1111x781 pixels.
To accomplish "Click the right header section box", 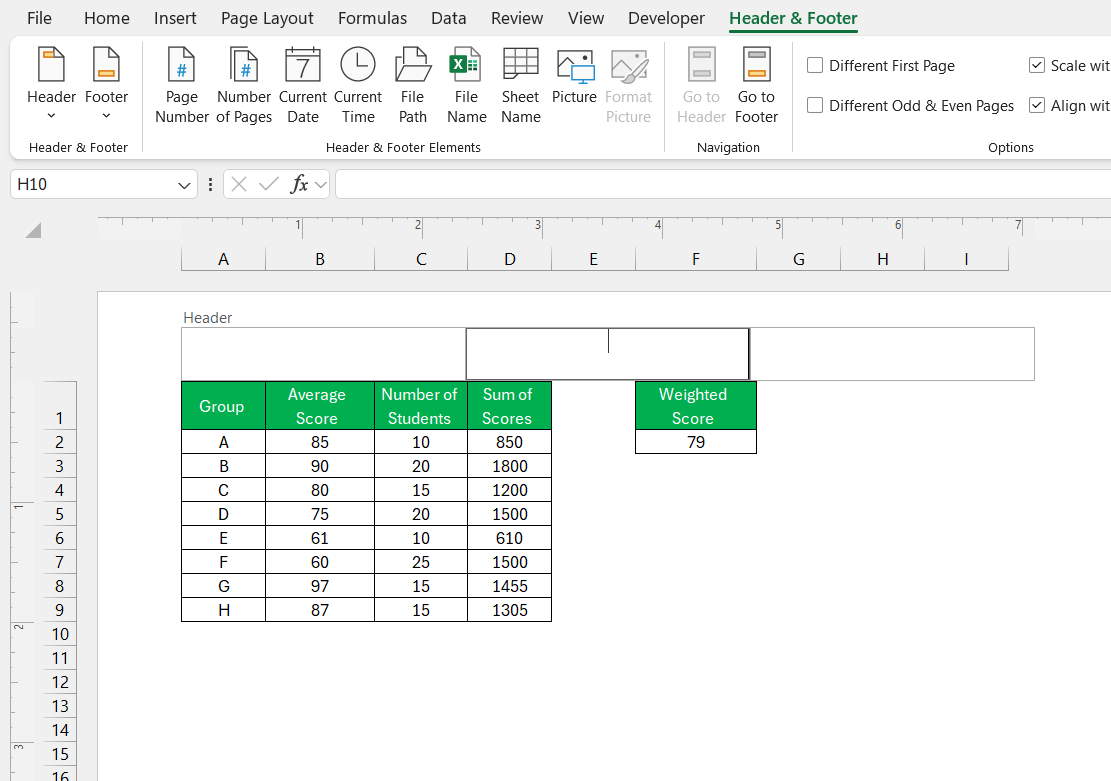I will click(892, 354).
